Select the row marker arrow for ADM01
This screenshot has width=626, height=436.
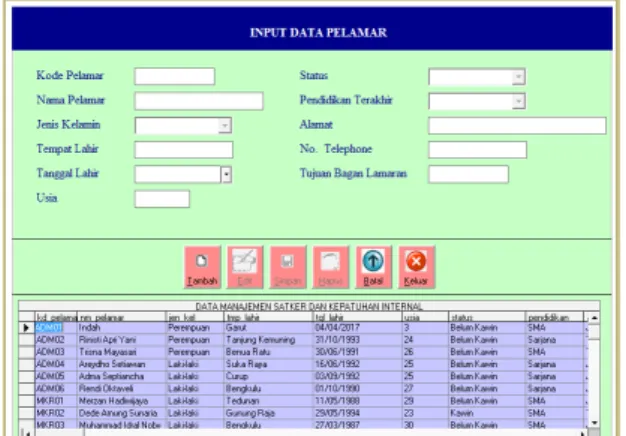[x=26, y=328]
